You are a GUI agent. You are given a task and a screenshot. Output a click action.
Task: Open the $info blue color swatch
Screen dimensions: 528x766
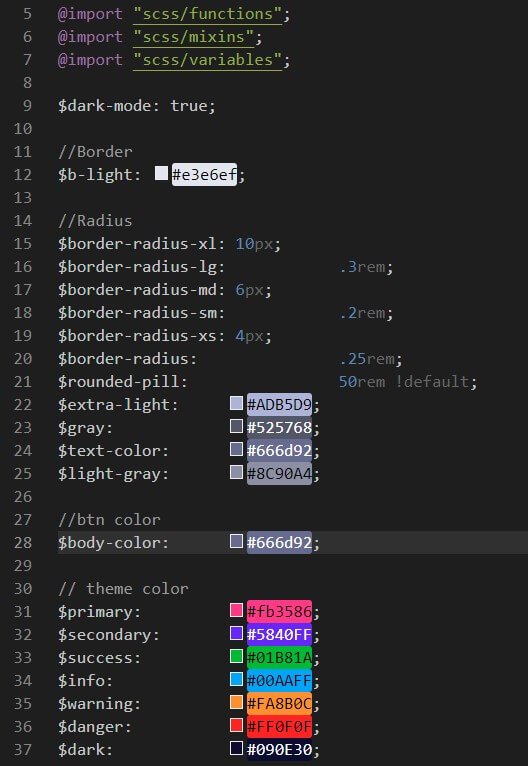click(236, 679)
